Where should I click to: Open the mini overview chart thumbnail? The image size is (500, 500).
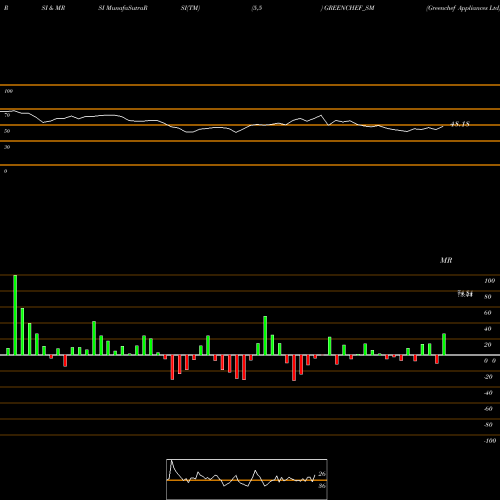point(247,479)
